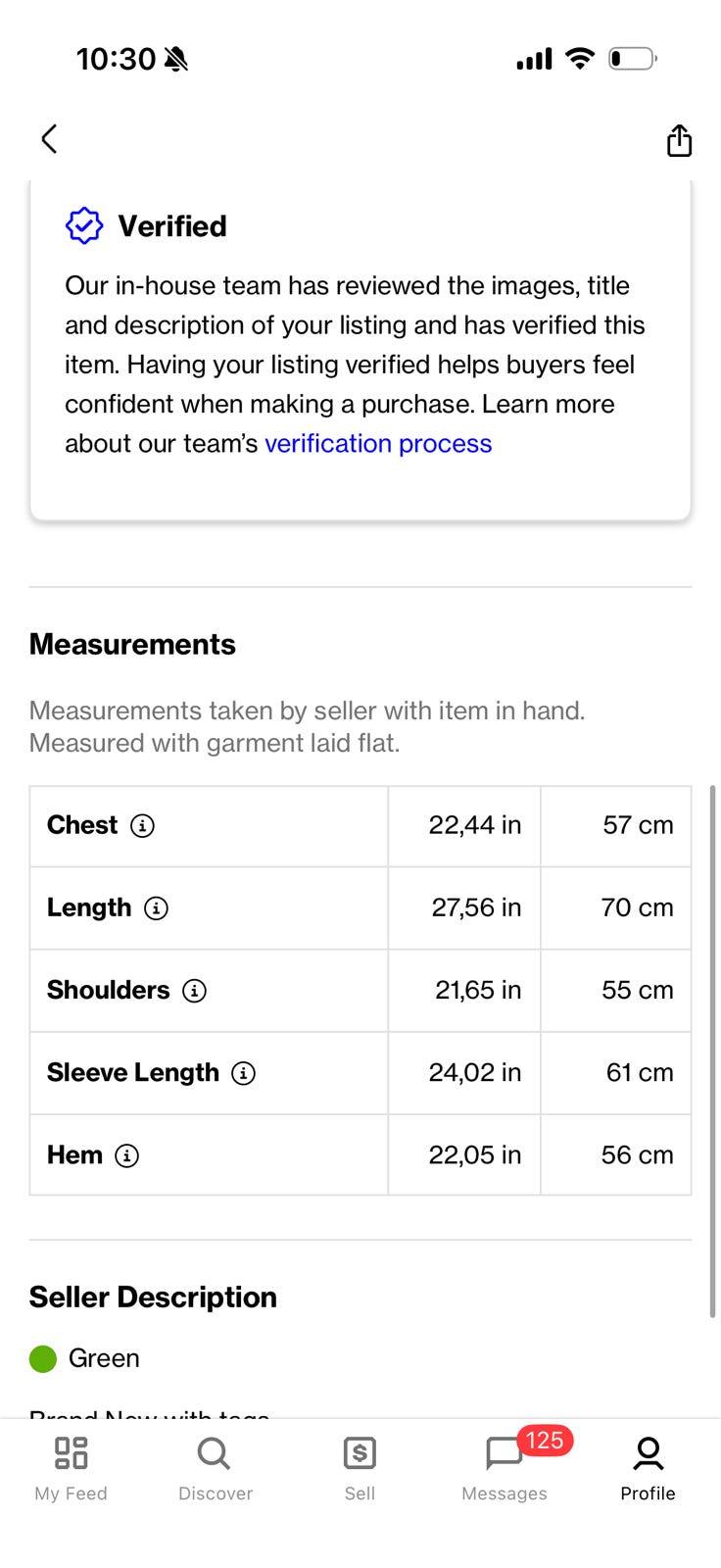Tap the Chest 57 cm value

click(x=638, y=826)
